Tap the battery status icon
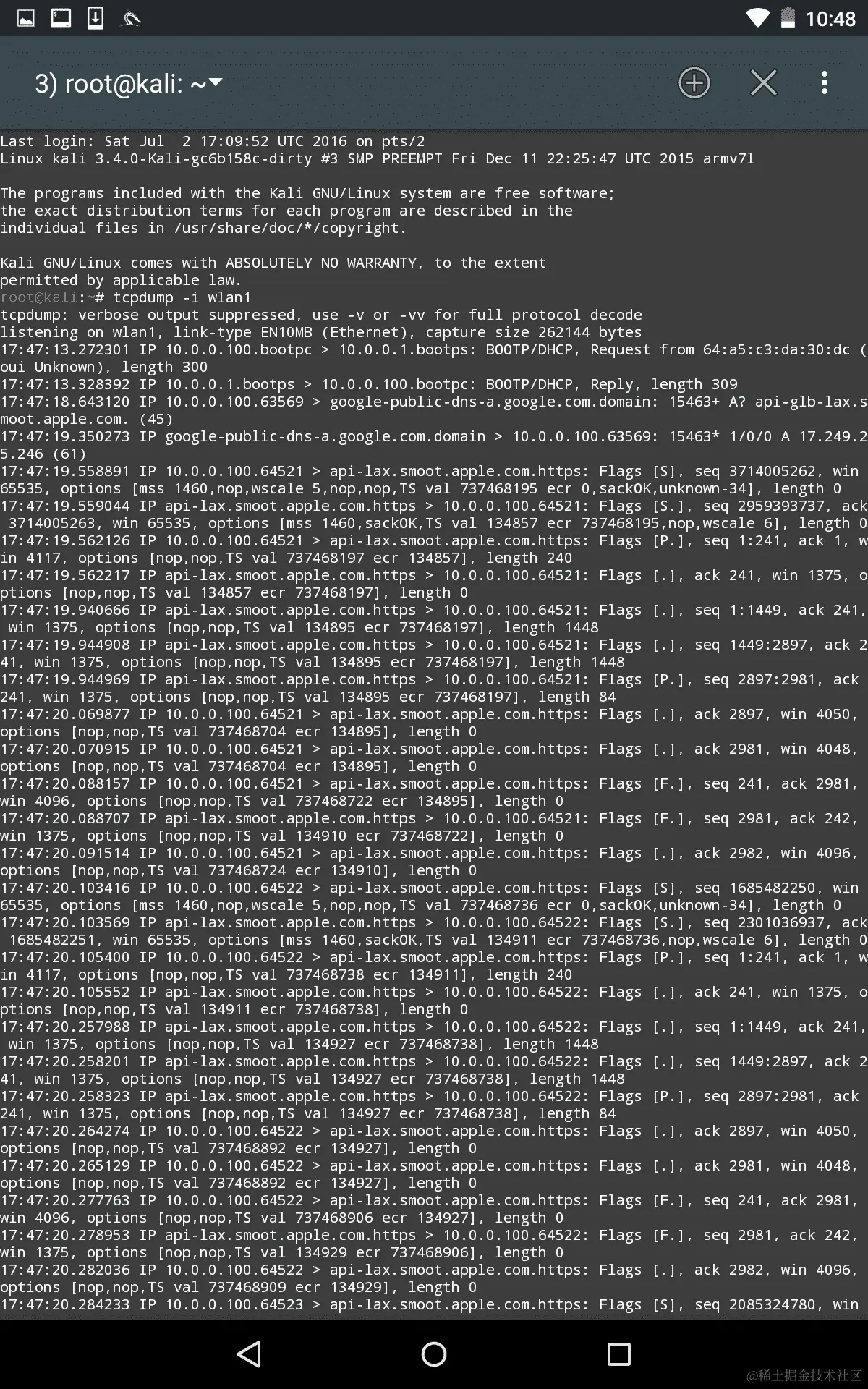The image size is (868, 1389). click(x=788, y=18)
